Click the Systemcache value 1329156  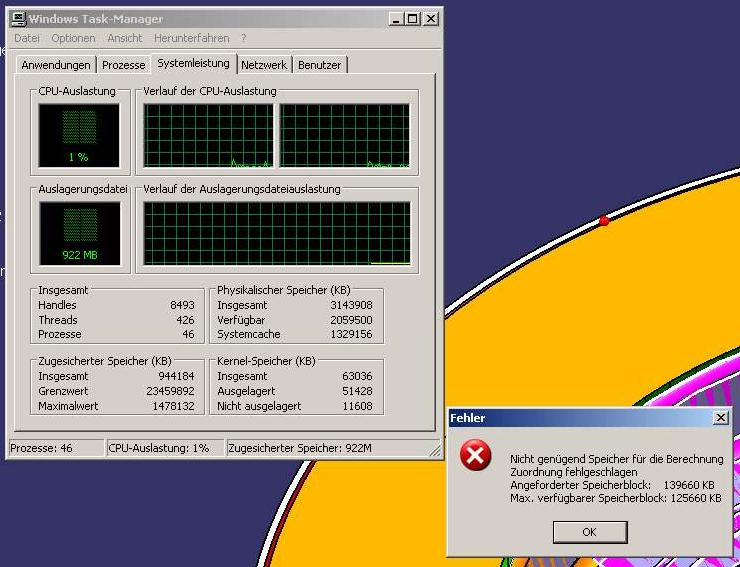tap(351, 334)
